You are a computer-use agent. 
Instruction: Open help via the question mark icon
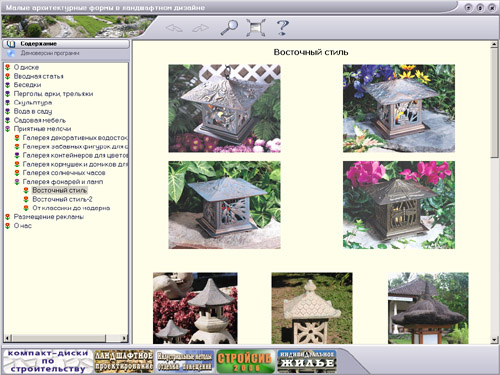click(x=283, y=28)
